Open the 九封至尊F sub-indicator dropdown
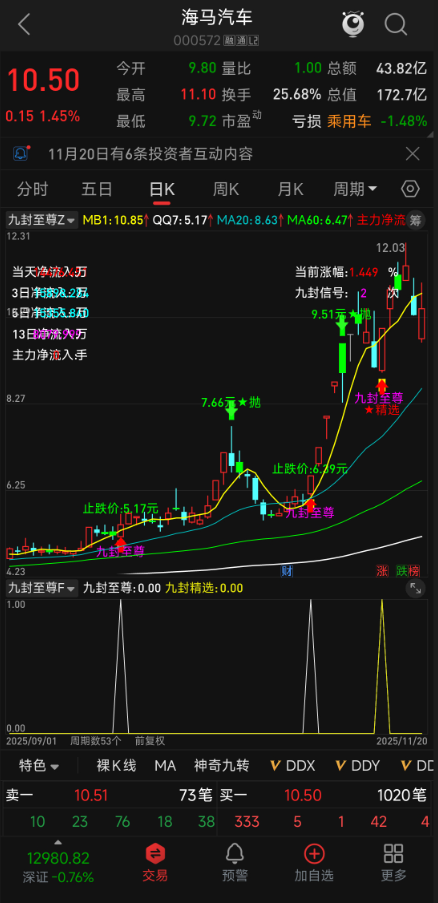This screenshot has height=903, width=438. pos(41,588)
